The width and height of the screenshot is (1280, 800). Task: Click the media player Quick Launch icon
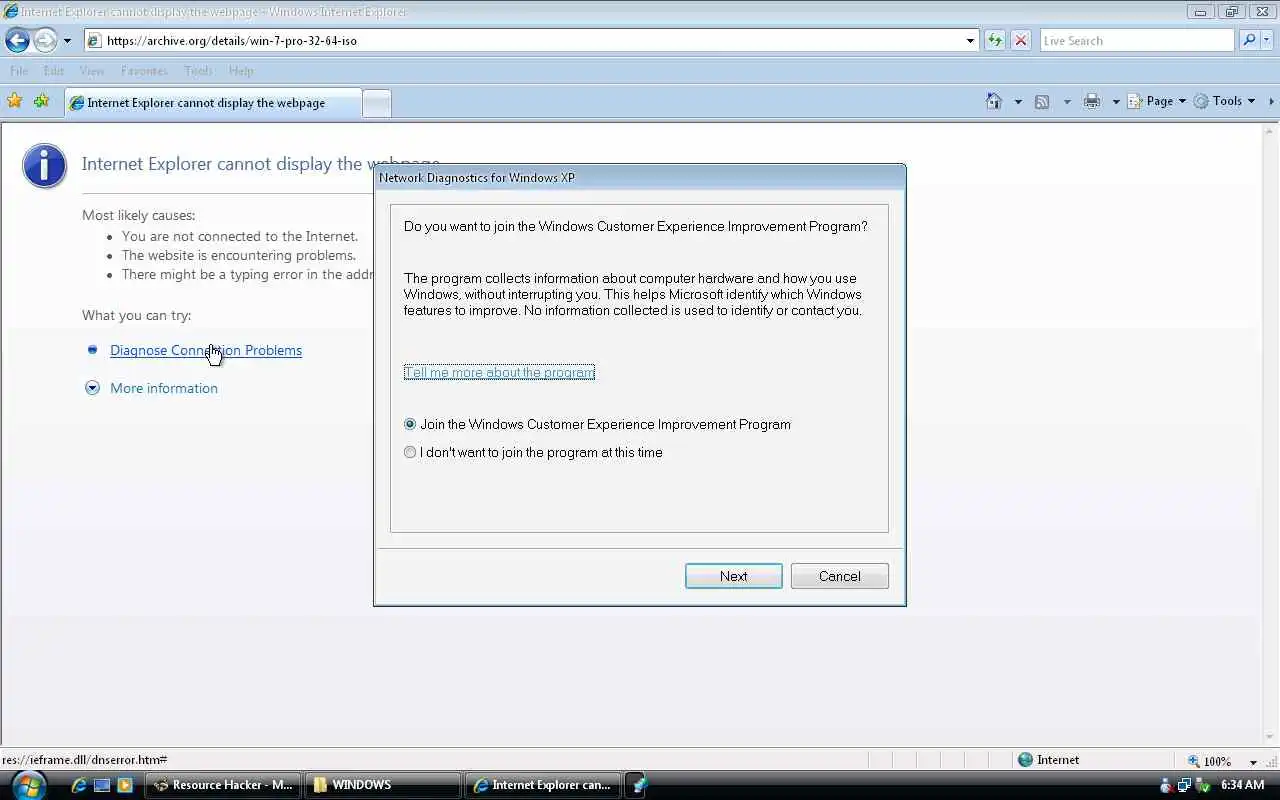125,786
